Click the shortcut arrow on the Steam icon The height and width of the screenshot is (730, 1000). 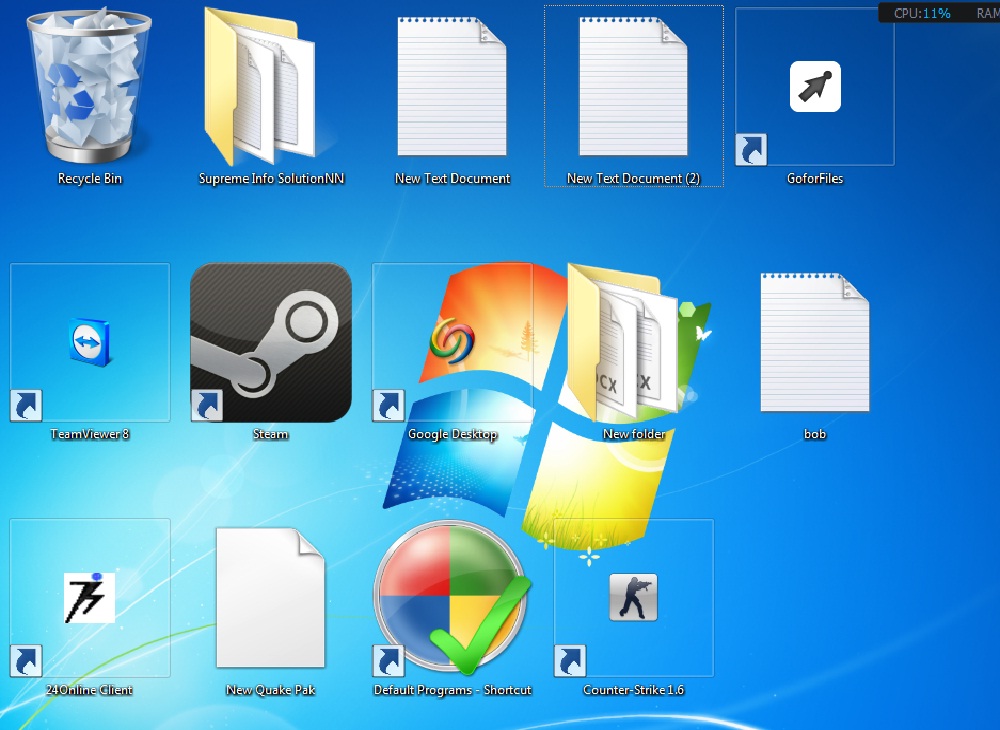pos(206,406)
